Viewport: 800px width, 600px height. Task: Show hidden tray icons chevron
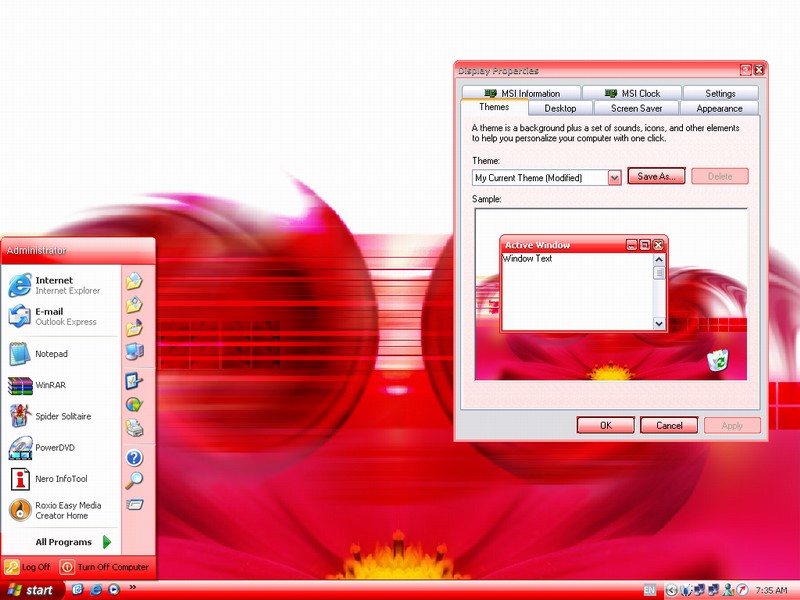pyautogui.click(x=671, y=590)
